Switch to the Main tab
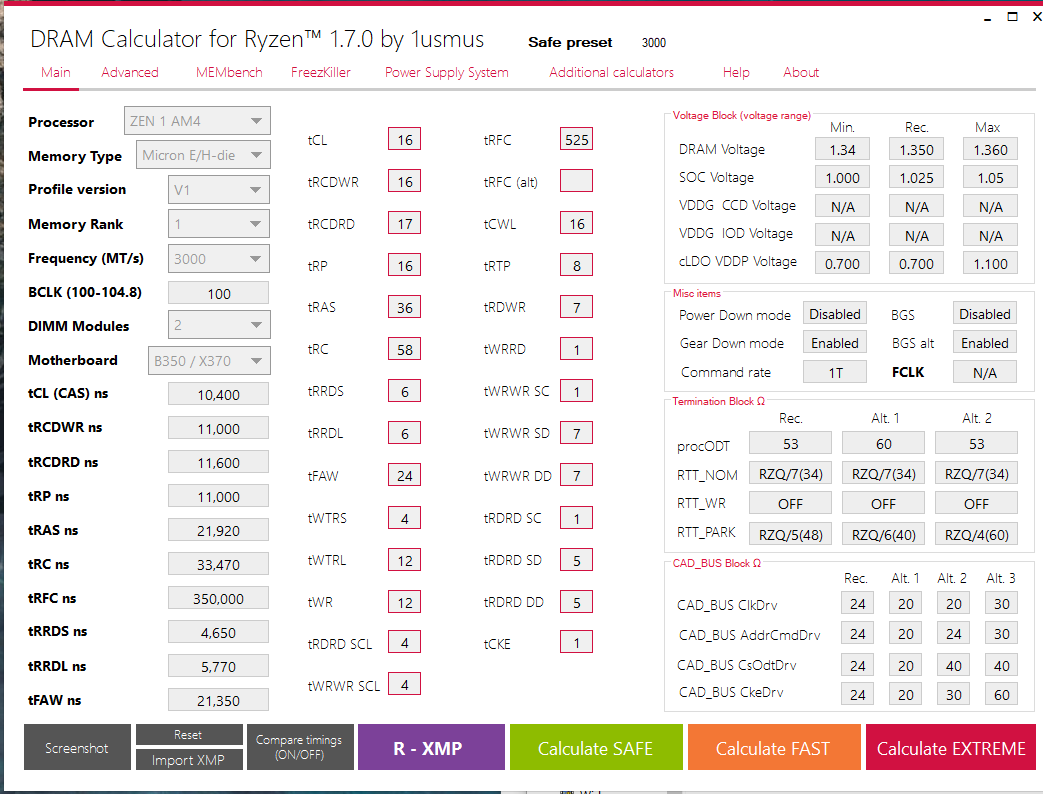The image size is (1043, 794). [x=55, y=72]
